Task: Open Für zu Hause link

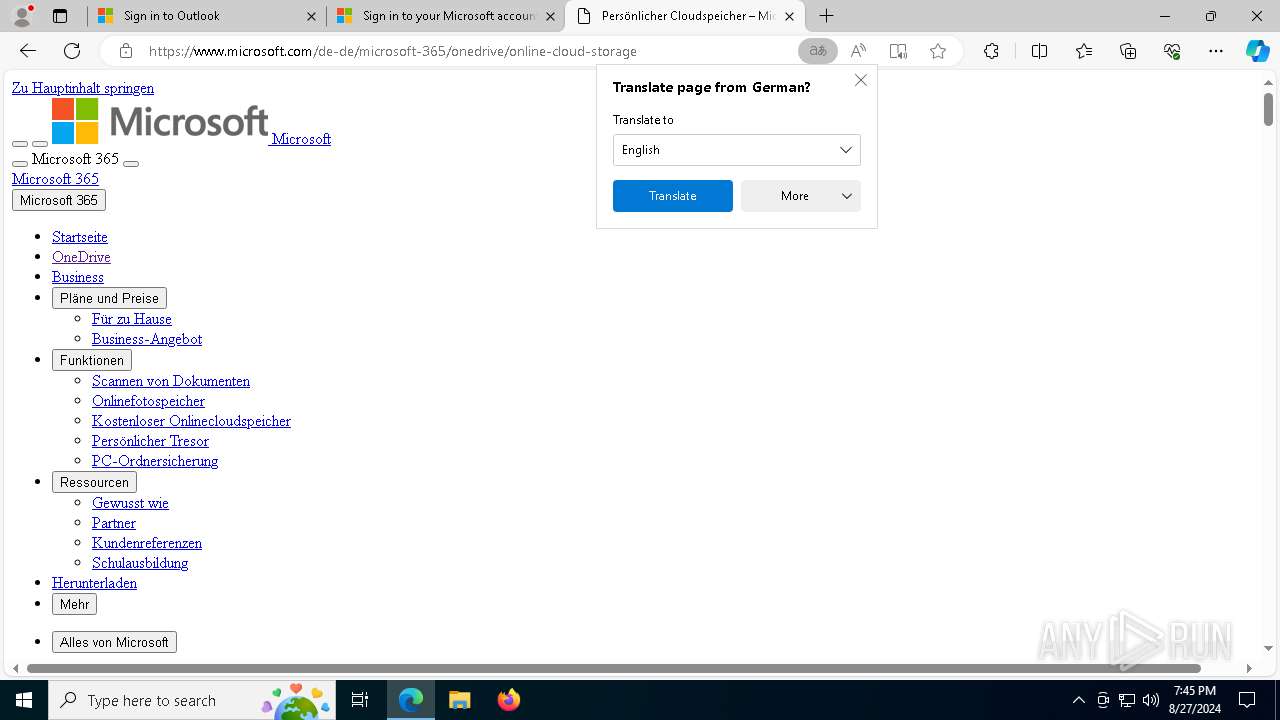Action: click(x=132, y=319)
